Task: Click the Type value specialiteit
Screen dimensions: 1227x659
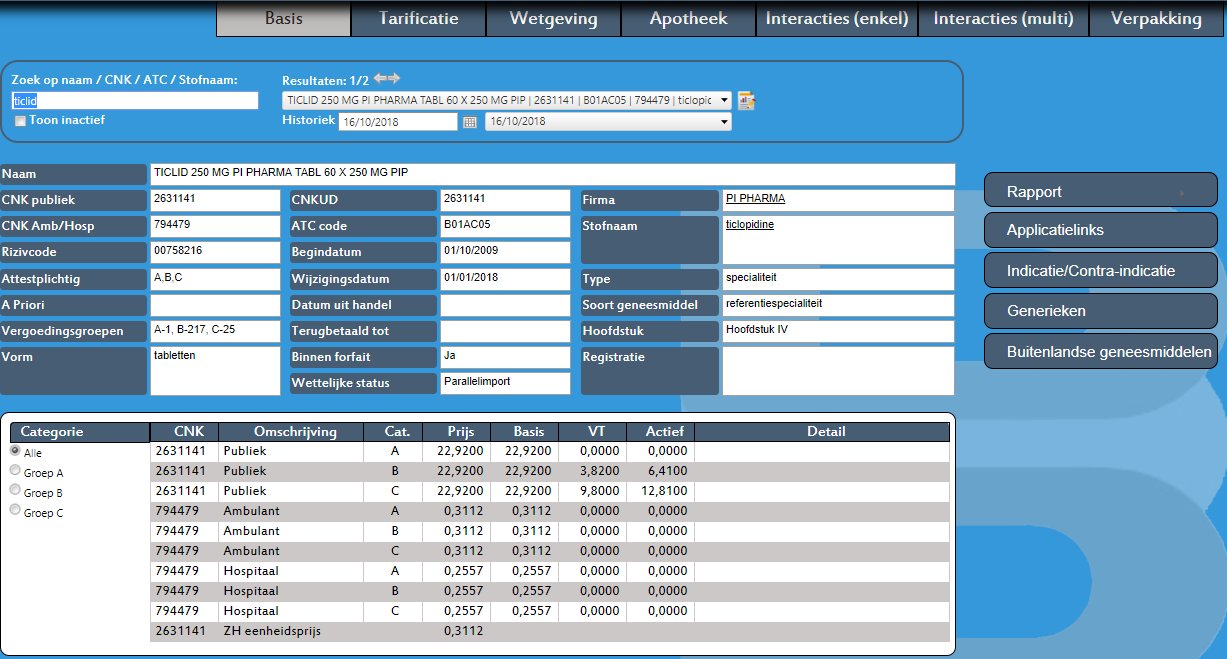Action: [838, 279]
